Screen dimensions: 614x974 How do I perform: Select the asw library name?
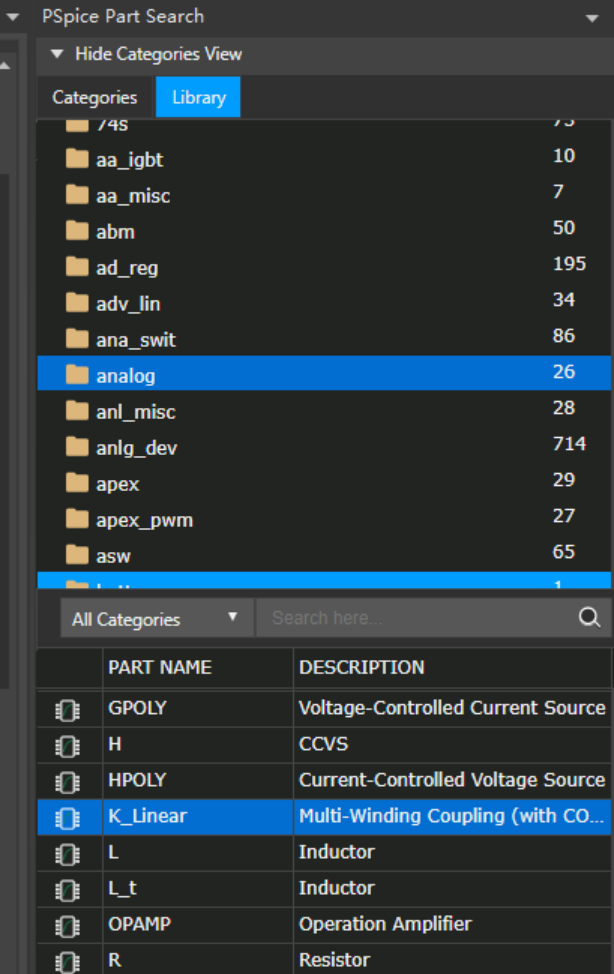113,556
